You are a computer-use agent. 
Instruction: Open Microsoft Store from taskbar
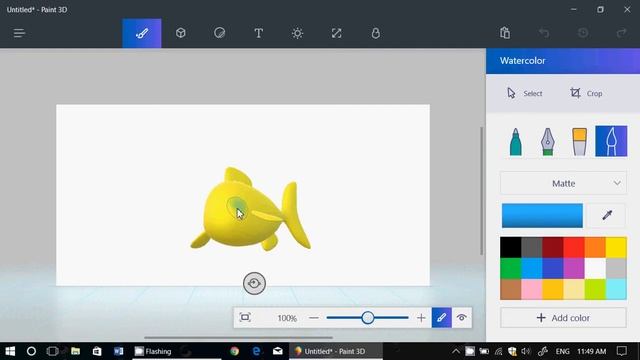97,351
